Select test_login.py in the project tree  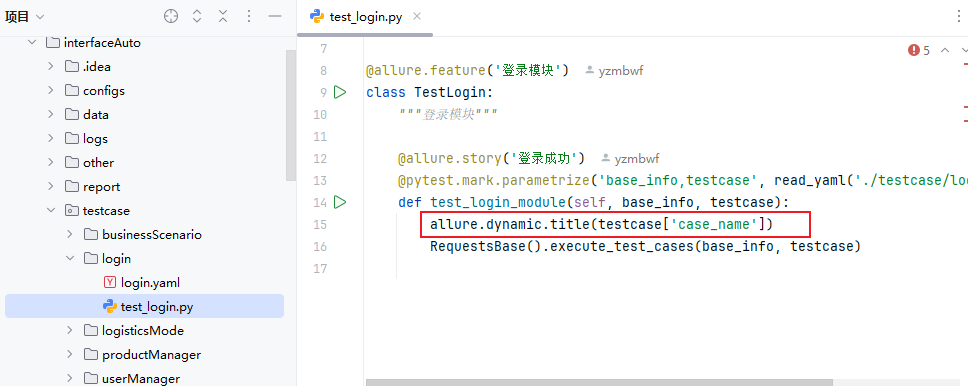pyautogui.click(x=144, y=306)
